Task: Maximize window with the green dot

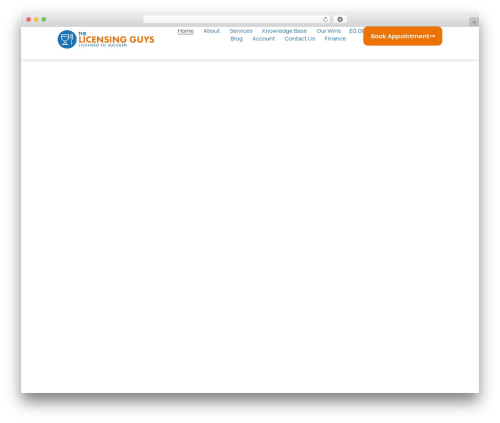Action: pos(44,19)
